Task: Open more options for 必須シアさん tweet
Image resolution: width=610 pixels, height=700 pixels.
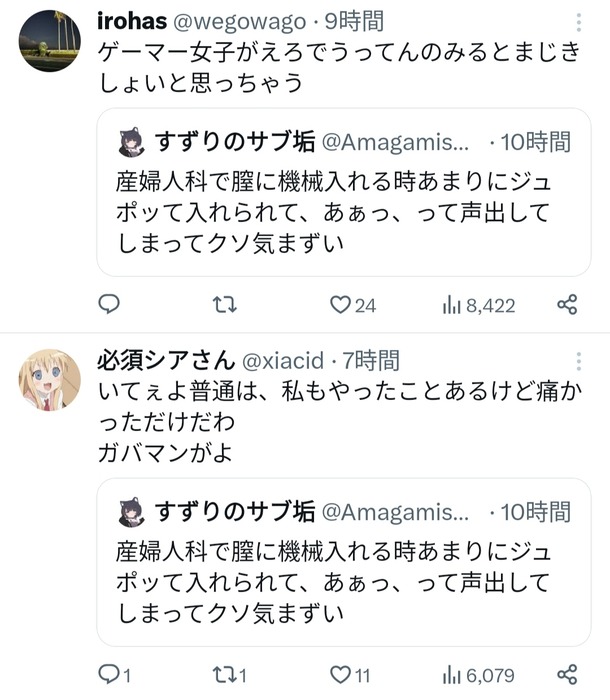Action: (x=579, y=361)
